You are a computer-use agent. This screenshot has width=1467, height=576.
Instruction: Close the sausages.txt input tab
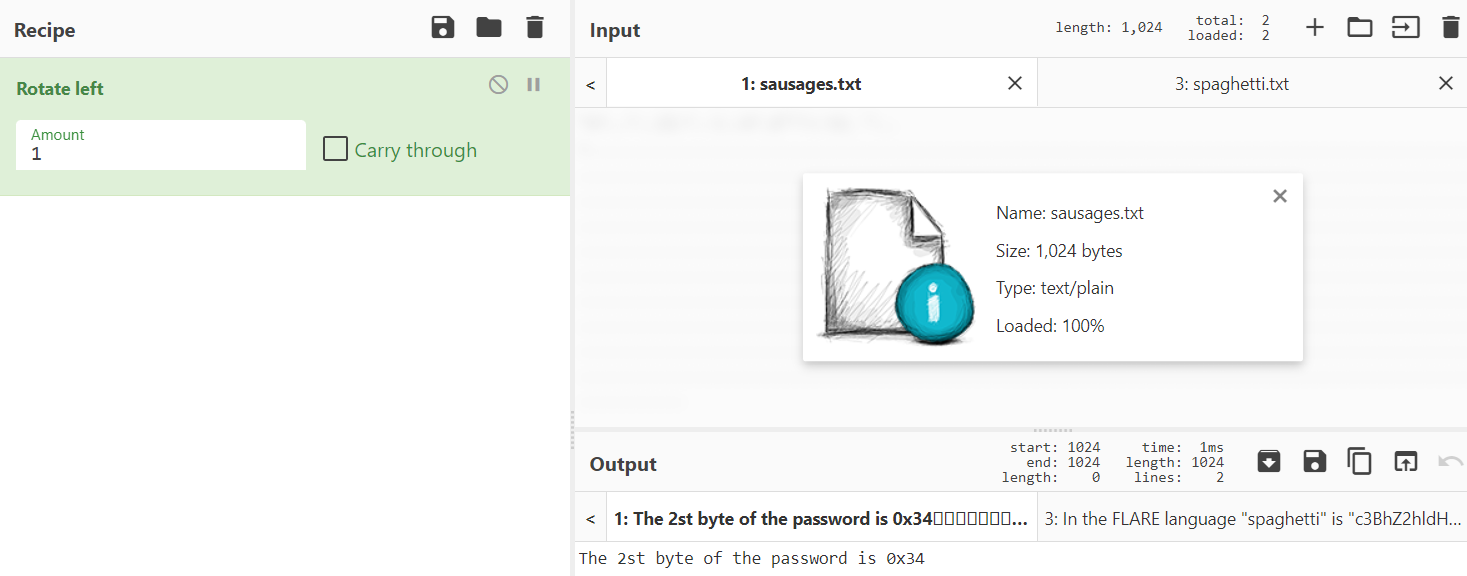(x=1015, y=83)
